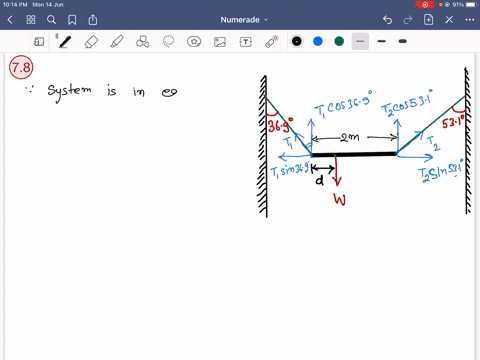Open the page thumbnails grid view

tap(31, 20)
